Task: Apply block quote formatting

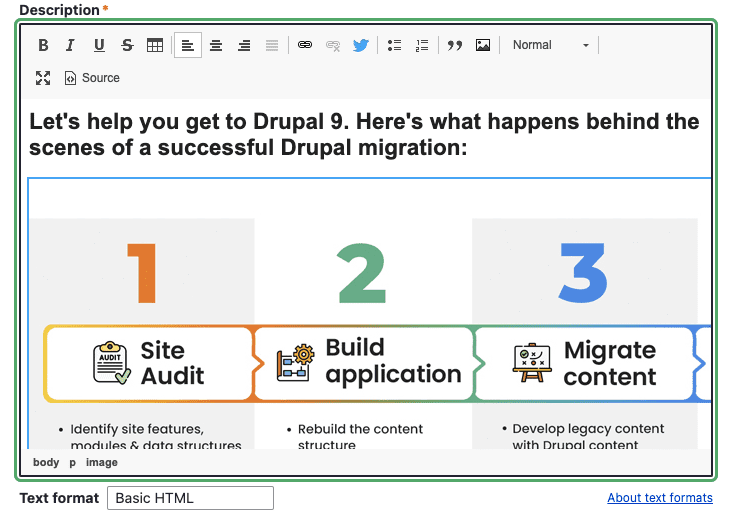Action: tap(455, 45)
